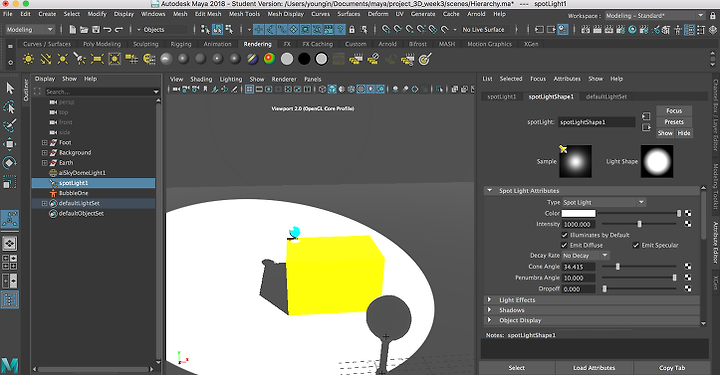The width and height of the screenshot is (720, 375).
Task: Click the Intensity slider
Action: click(639, 224)
